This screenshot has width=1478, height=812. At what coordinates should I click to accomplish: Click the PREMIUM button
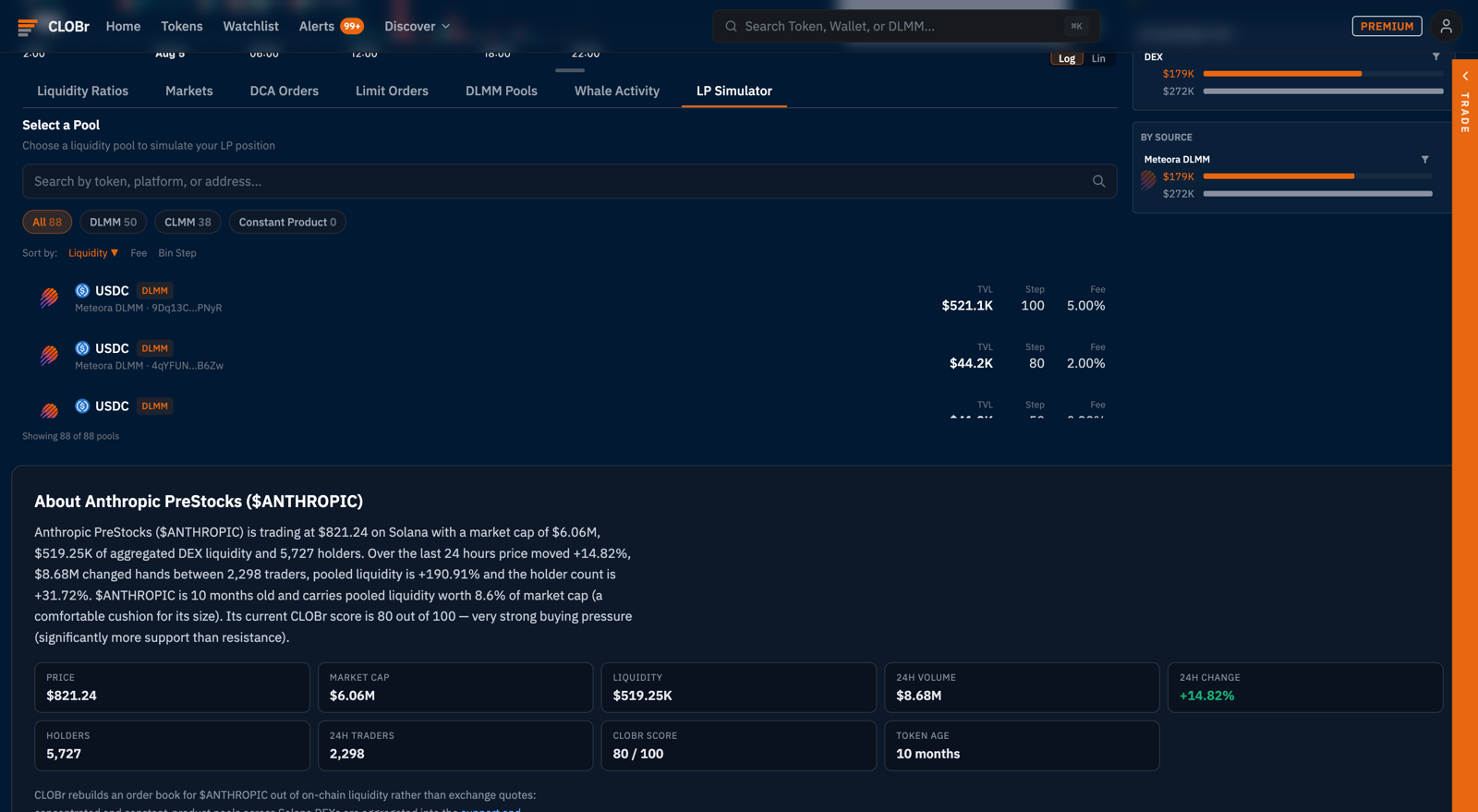(x=1387, y=26)
